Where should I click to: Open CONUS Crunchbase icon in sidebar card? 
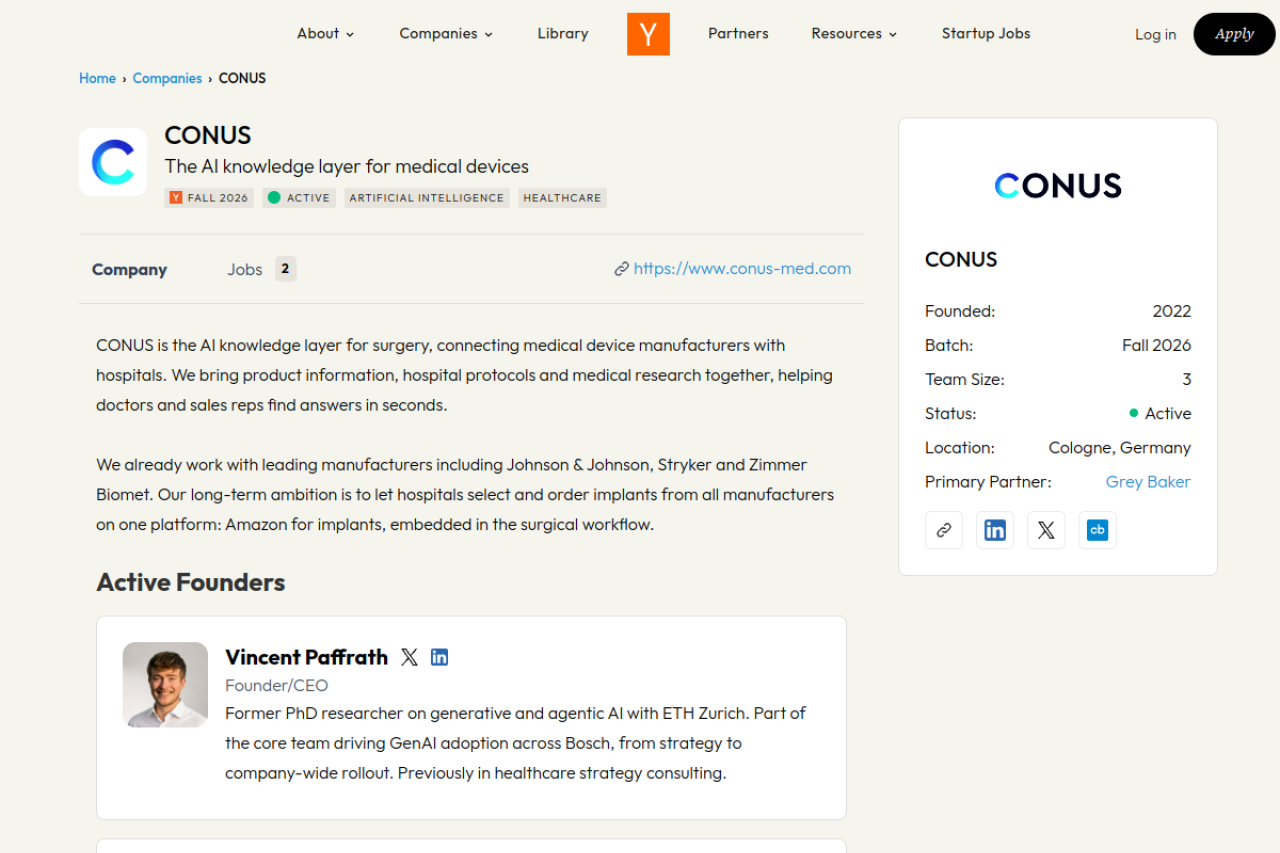1097,530
